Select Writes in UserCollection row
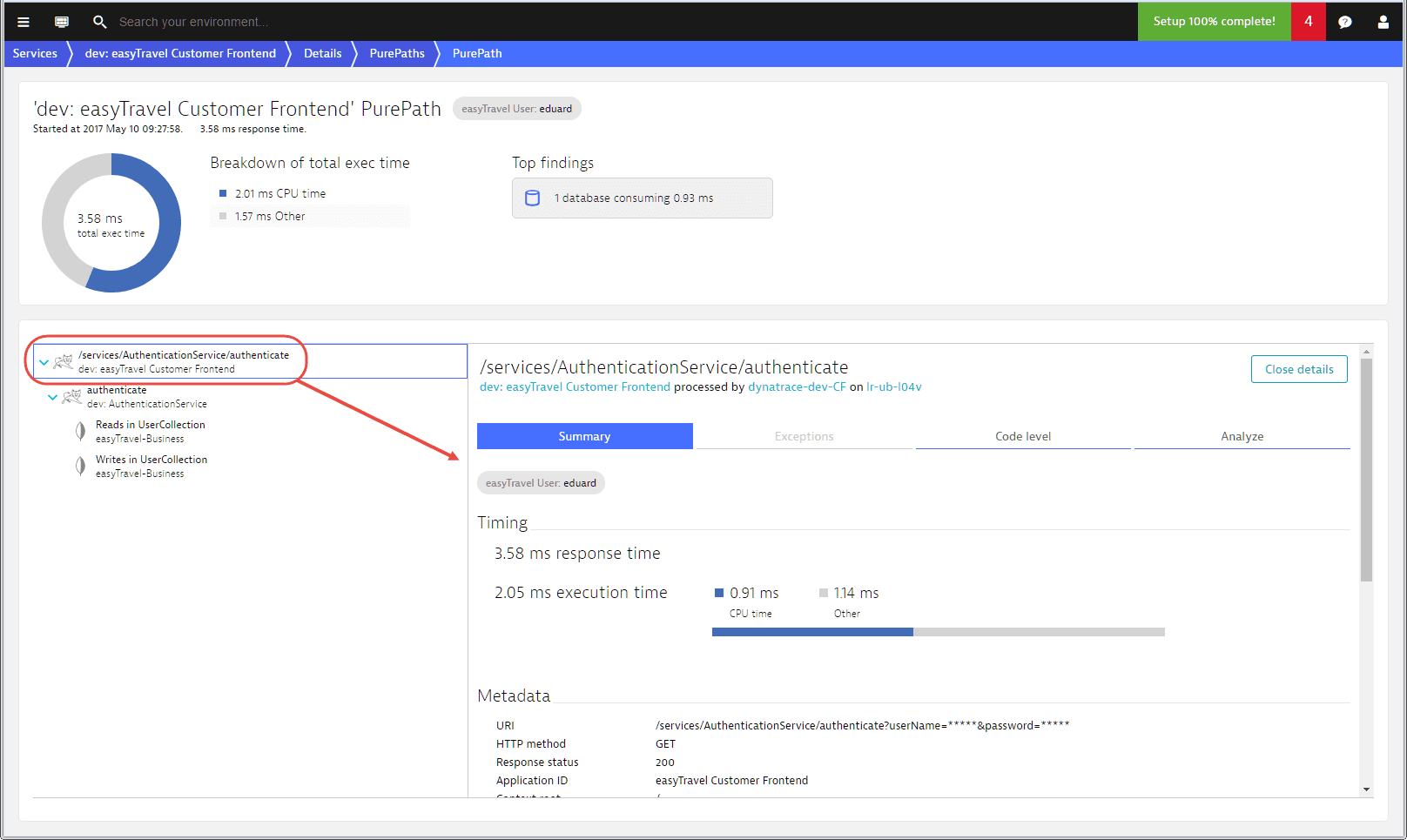The height and width of the screenshot is (840, 1407). 250,466
